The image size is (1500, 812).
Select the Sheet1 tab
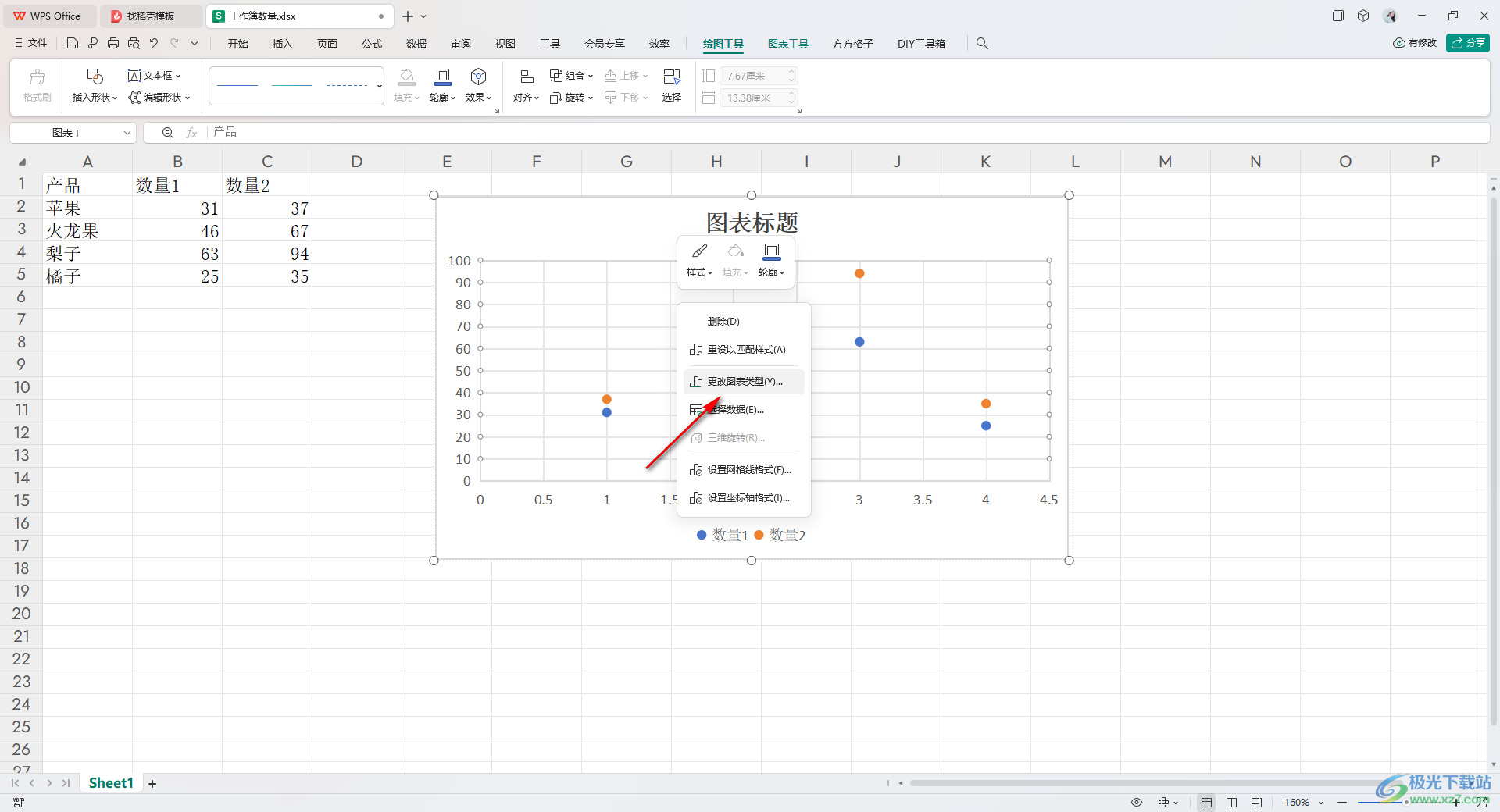111,783
